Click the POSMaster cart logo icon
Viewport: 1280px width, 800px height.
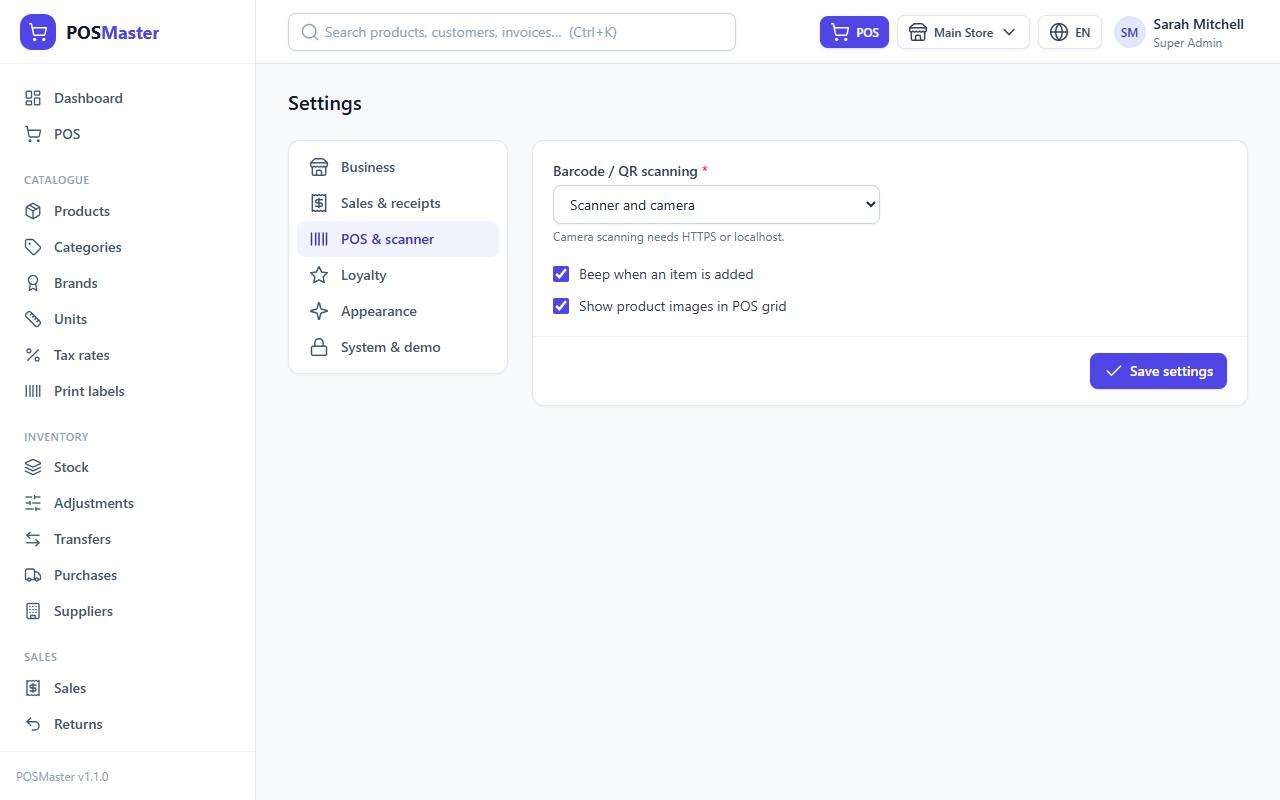point(38,32)
